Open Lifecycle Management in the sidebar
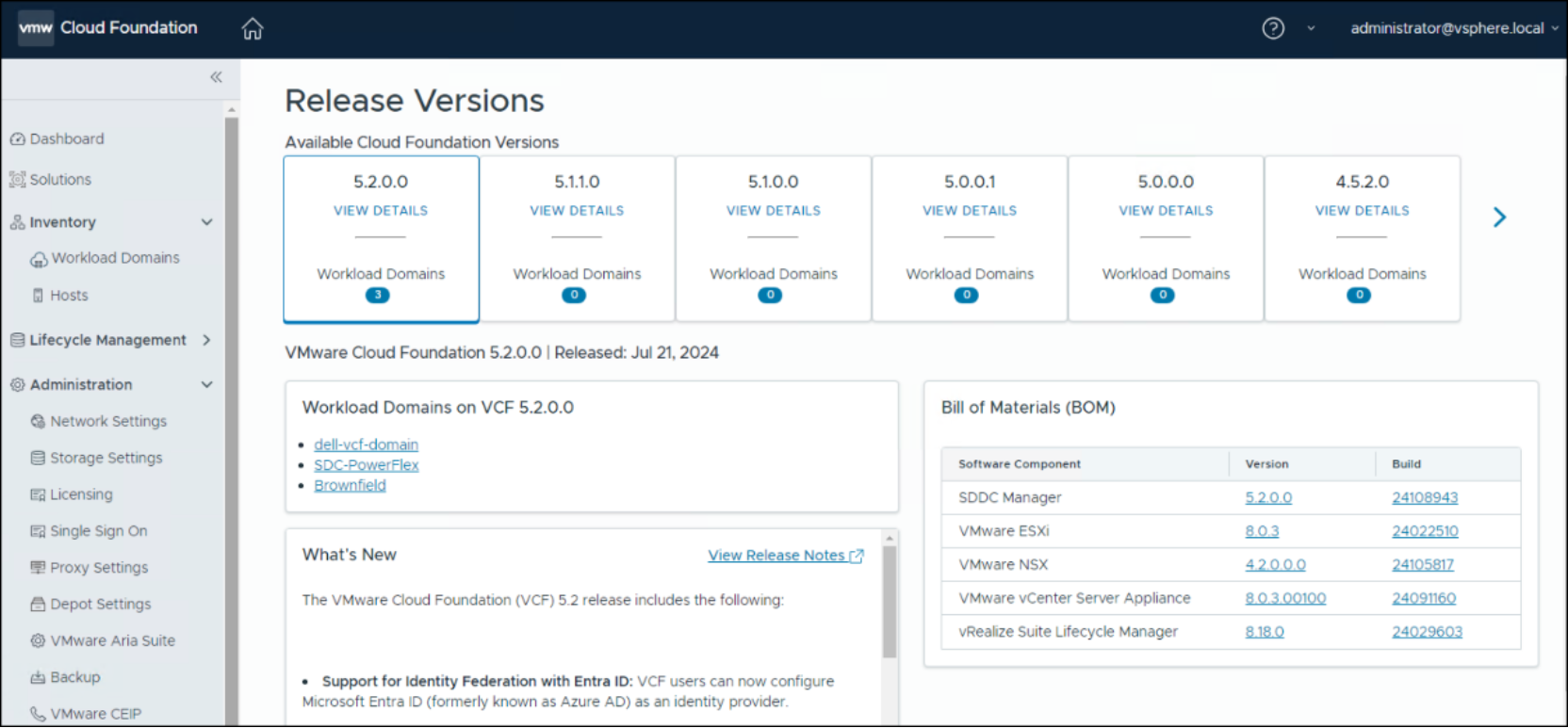This screenshot has width=1568, height=728. (x=108, y=340)
